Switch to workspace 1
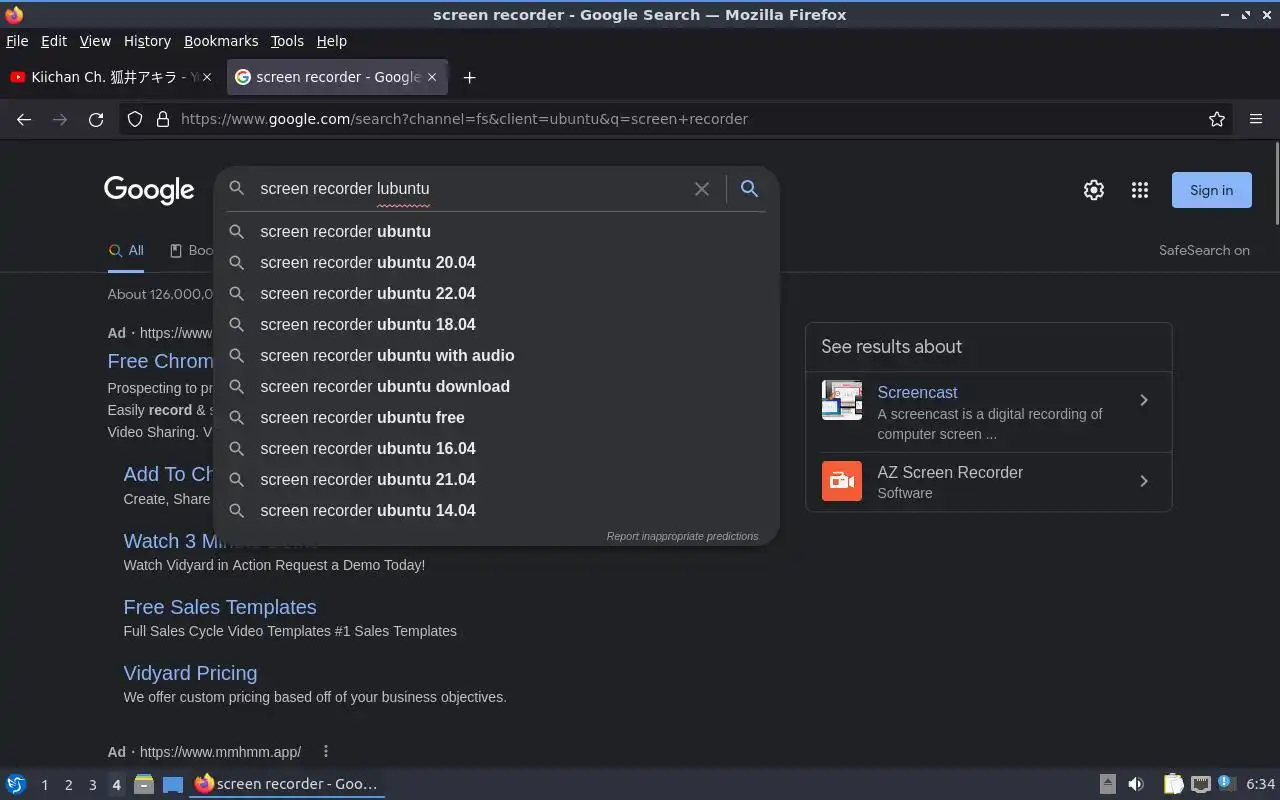Viewport: 1280px width, 800px height. tap(44, 785)
